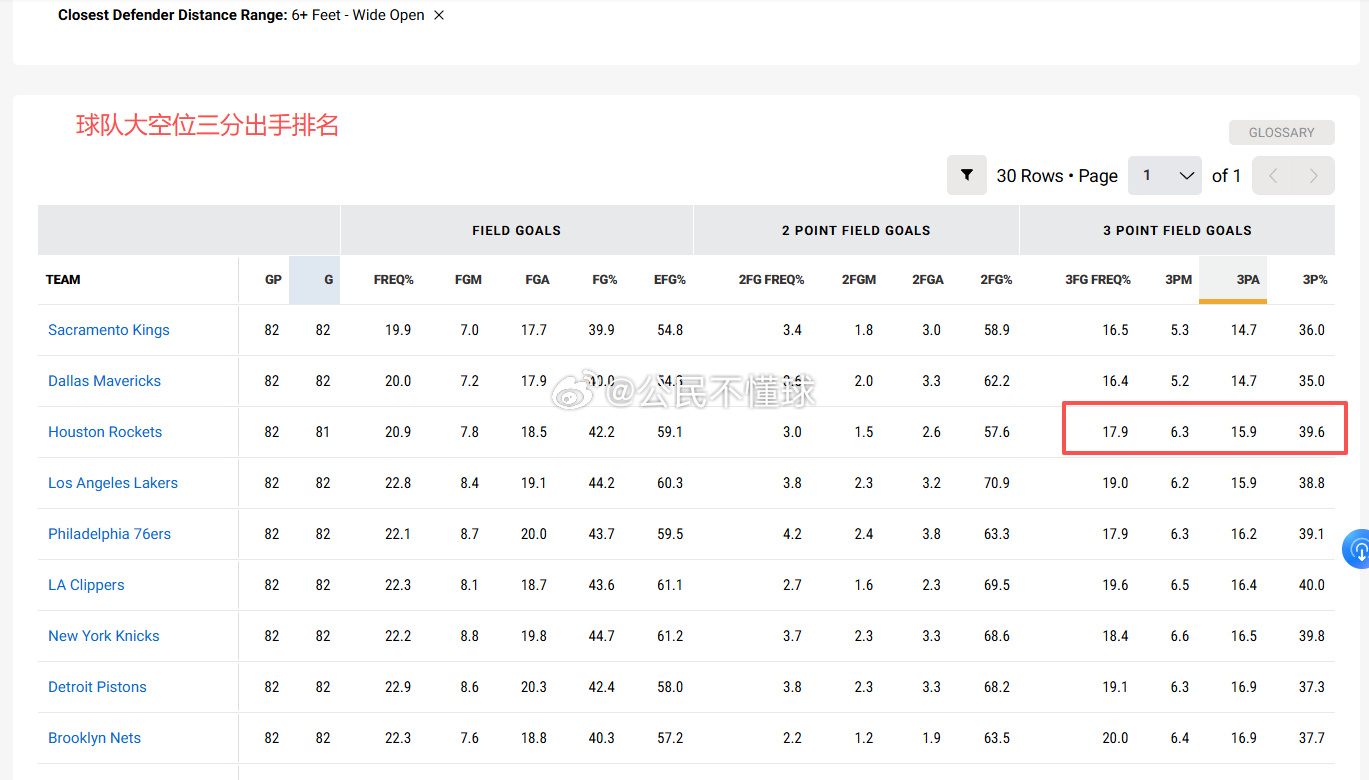Open the New York Knicks team link
This screenshot has height=780, width=1369.
click(104, 636)
